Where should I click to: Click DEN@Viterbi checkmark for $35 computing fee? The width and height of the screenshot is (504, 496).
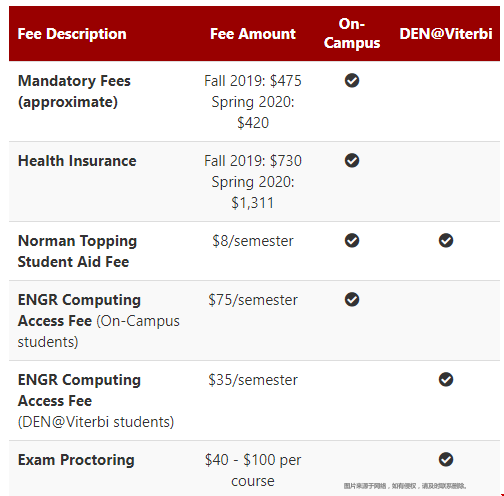(x=446, y=379)
